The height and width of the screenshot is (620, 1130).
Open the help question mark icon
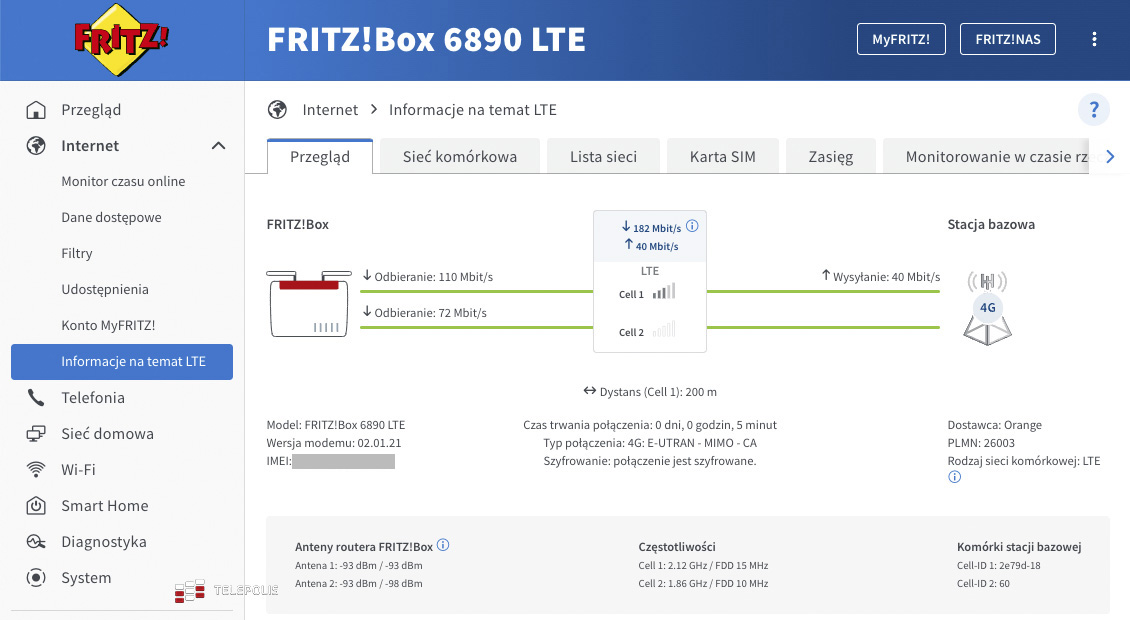(x=1094, y=110)
